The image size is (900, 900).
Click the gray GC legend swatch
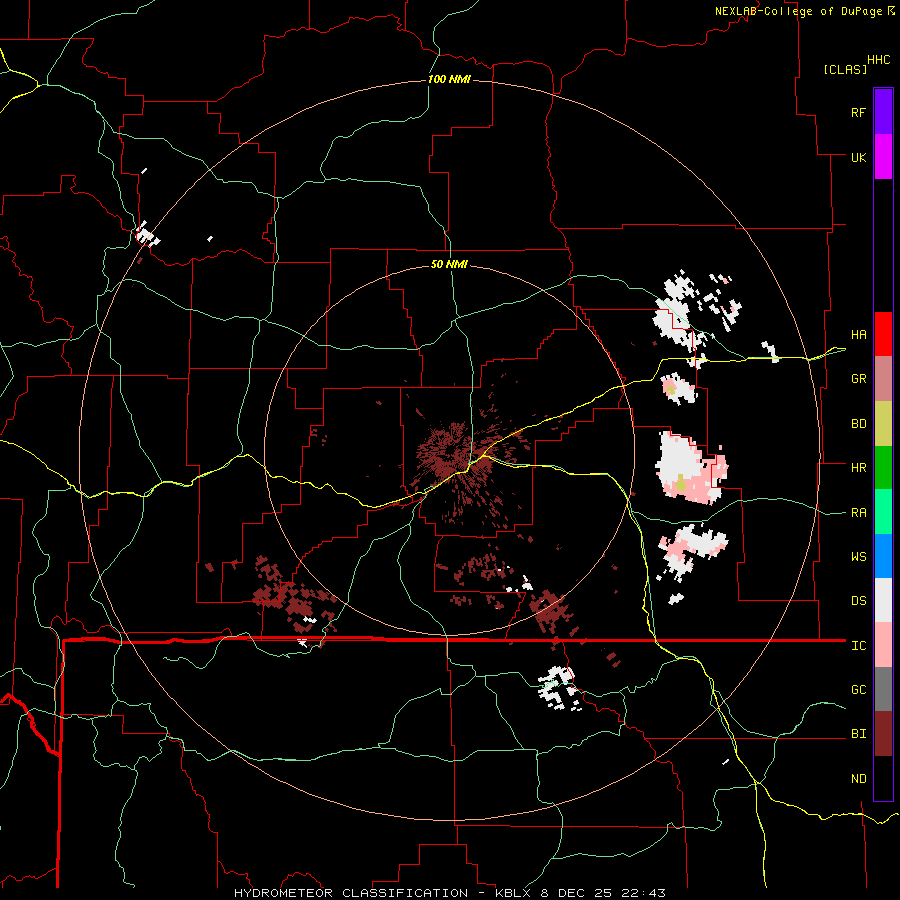(883, 689)
